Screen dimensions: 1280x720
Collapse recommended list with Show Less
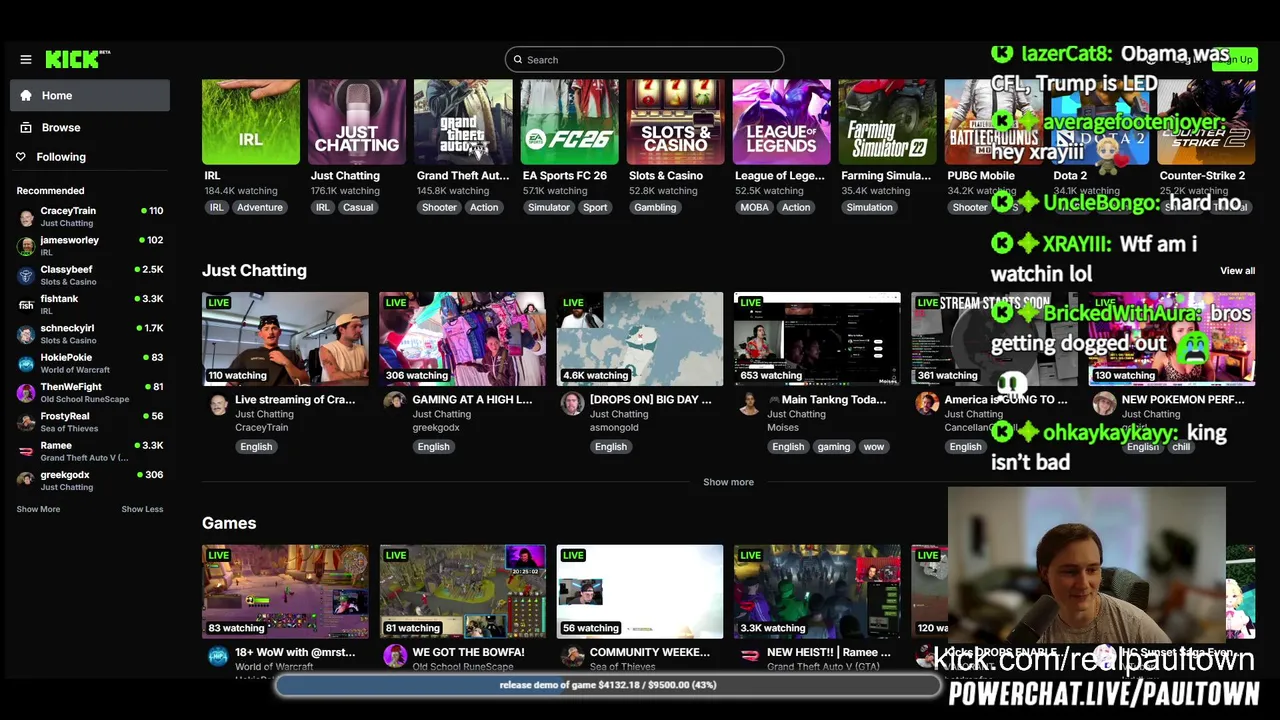point(142,509)
